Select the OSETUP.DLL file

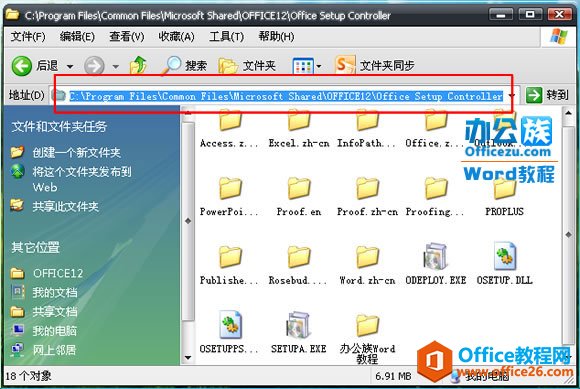pos(505,264)
